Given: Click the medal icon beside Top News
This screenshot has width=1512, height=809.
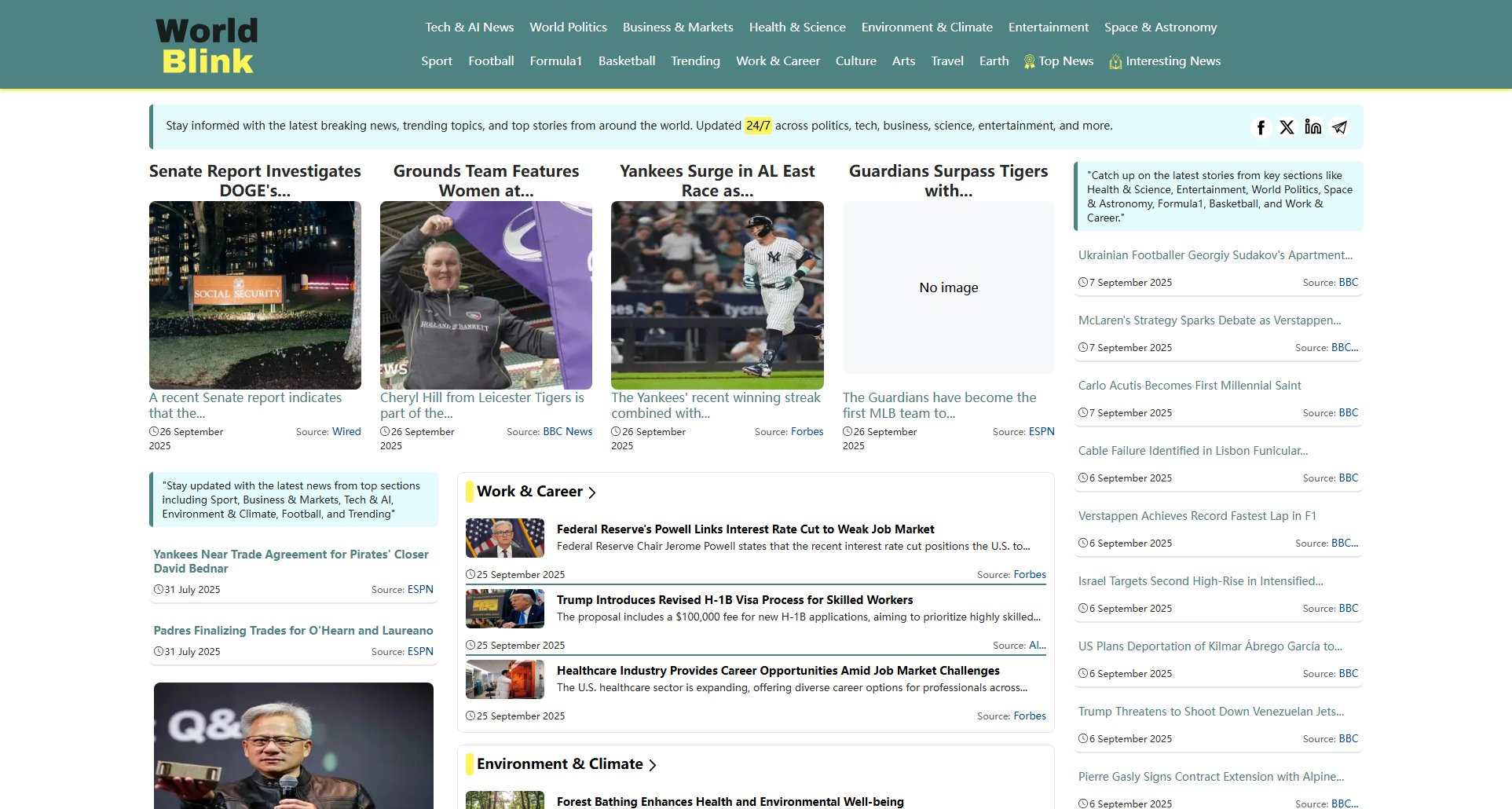Looking at the screenshot, I should (1029, 61).
